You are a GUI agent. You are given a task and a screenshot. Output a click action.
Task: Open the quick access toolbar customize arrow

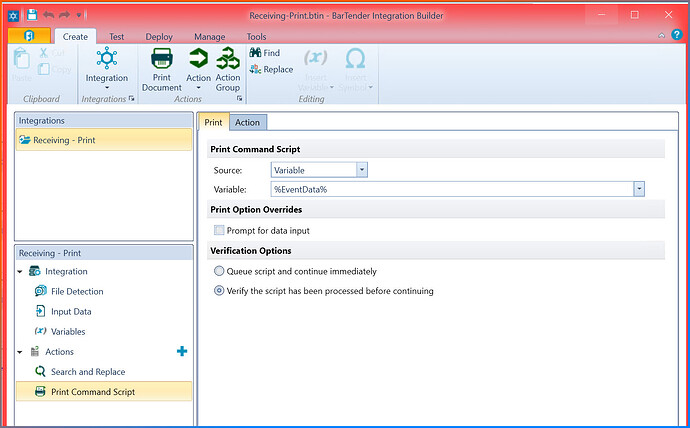coord(79,15)
